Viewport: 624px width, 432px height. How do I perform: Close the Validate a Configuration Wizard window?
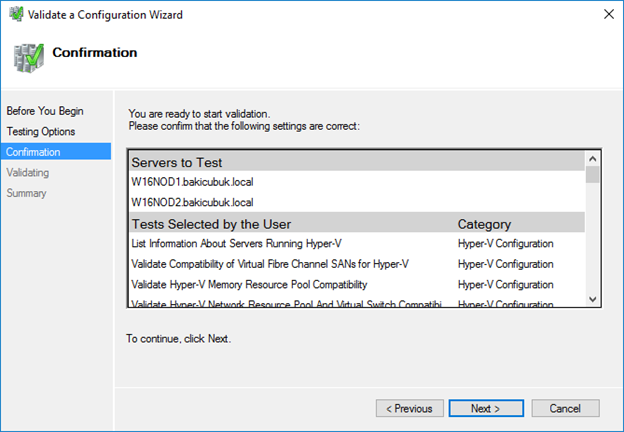click(609, 14)
